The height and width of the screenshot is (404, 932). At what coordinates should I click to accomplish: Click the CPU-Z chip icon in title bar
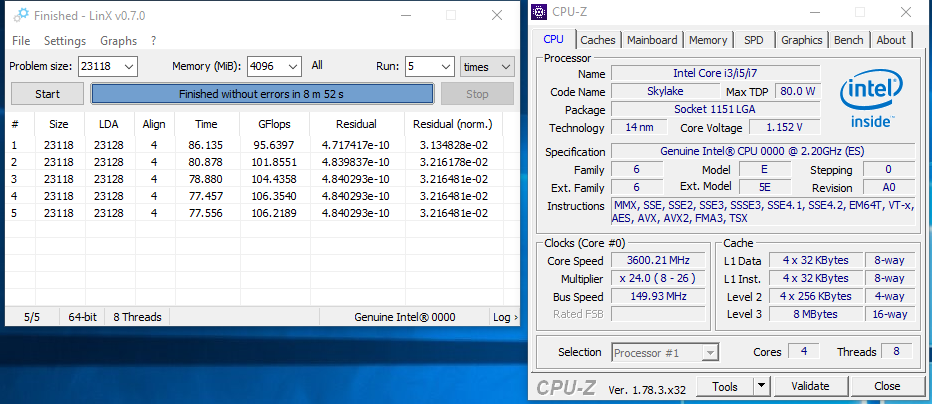tap(539, 11)
